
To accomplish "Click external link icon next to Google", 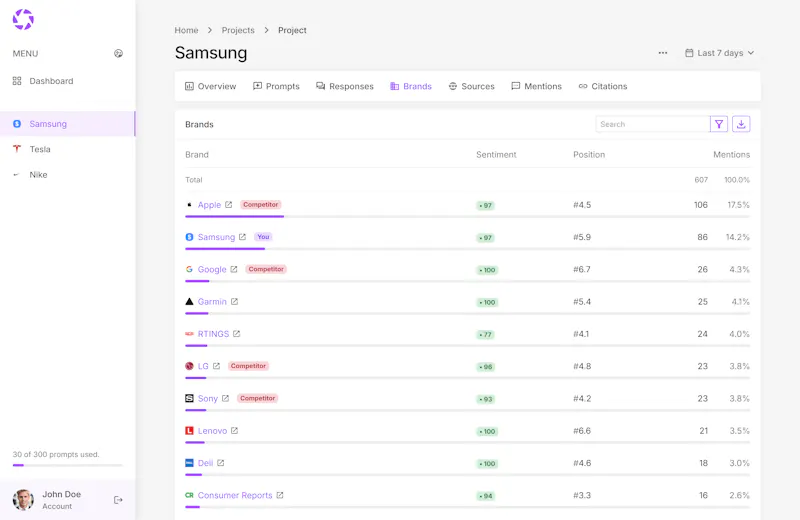I will click(x=234, y=269).
